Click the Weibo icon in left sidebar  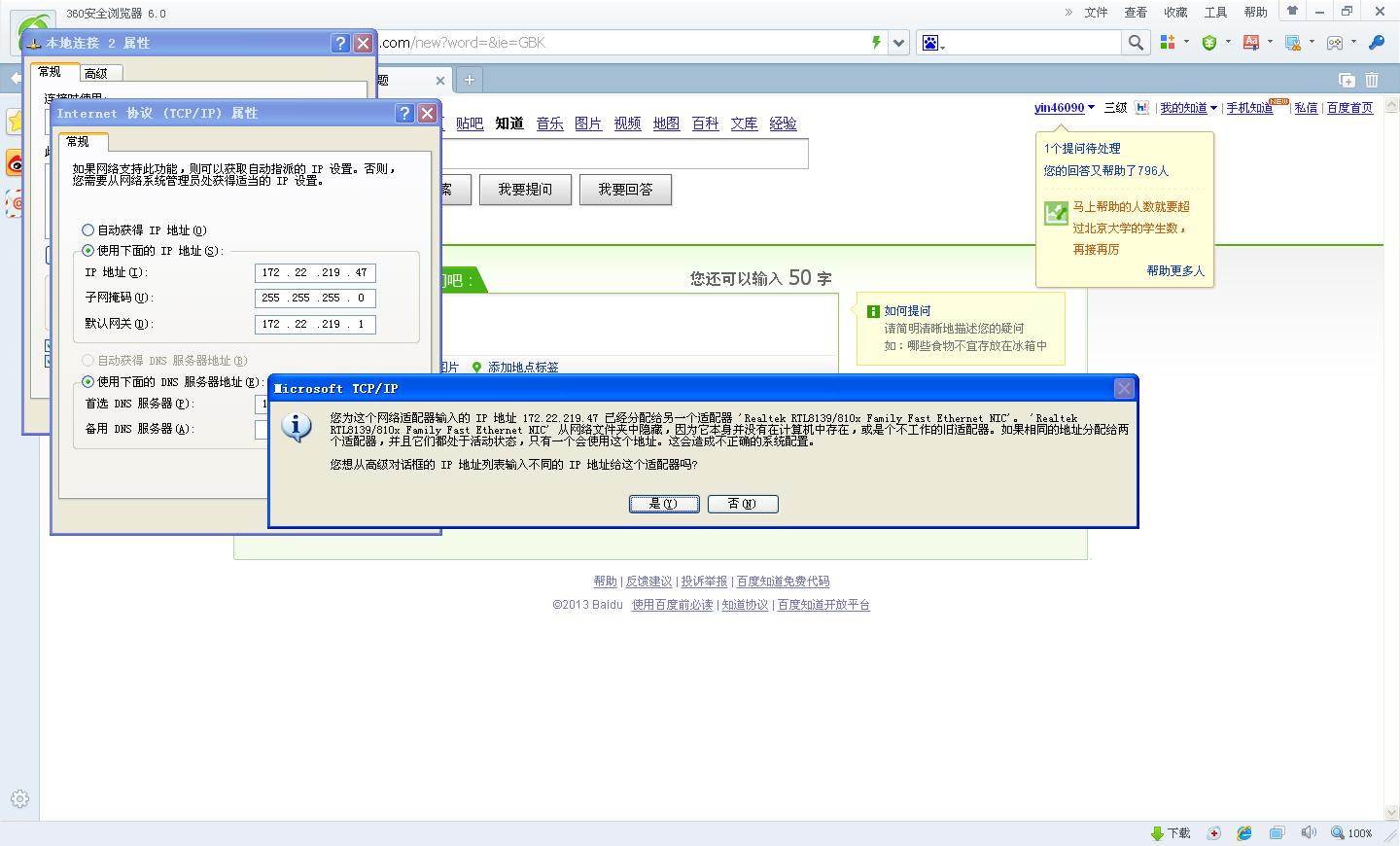(14, 163)
